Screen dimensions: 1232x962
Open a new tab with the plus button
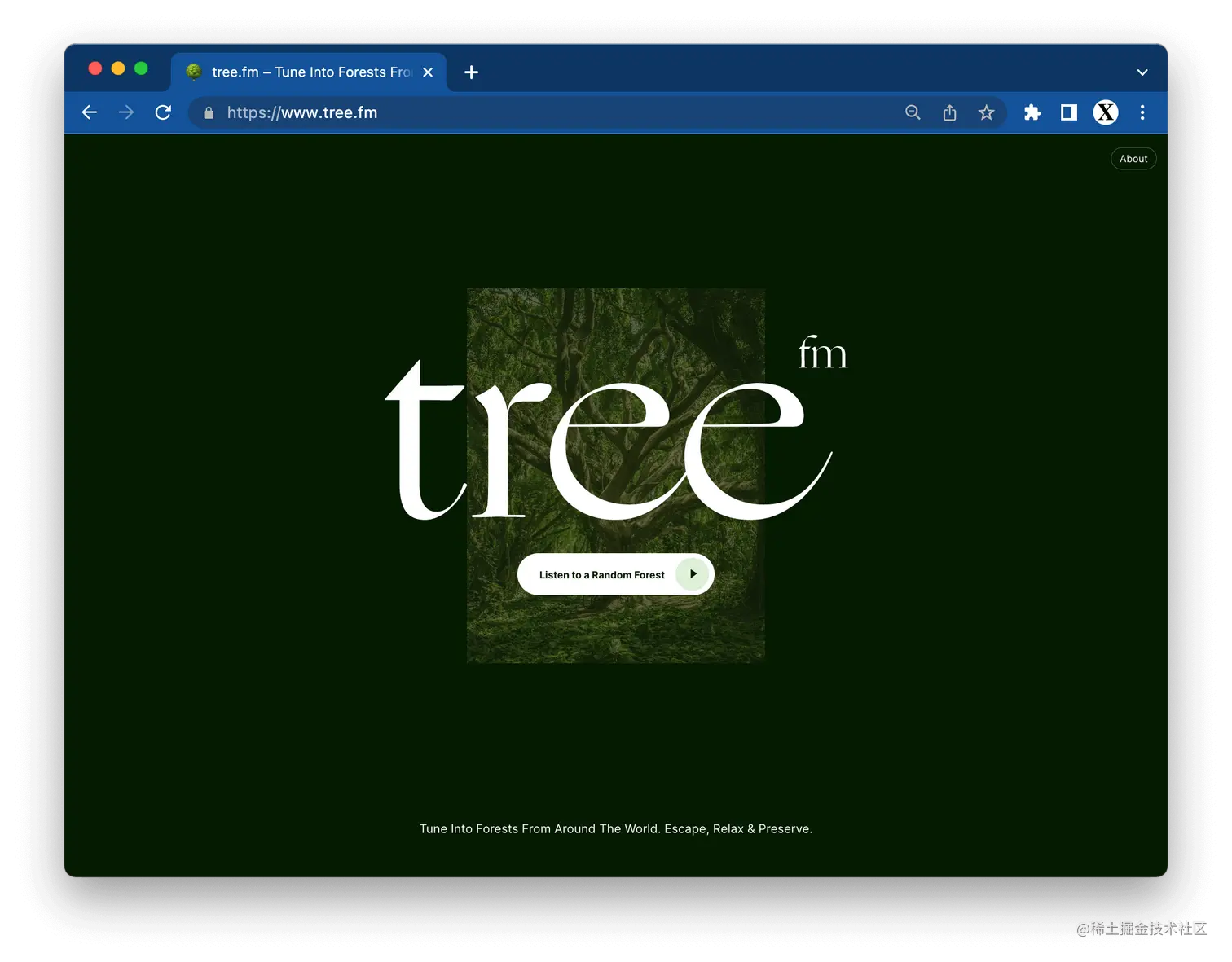coord(470,72)
